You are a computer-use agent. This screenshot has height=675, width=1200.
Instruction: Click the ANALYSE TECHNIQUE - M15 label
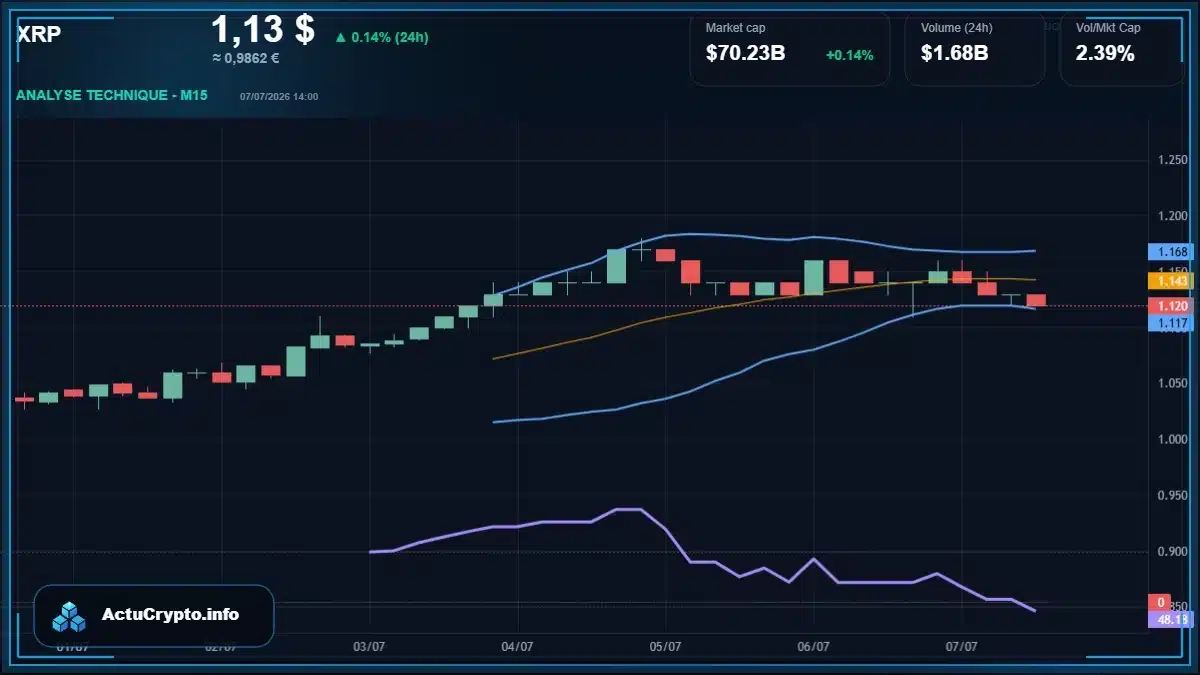coord(112,96)
